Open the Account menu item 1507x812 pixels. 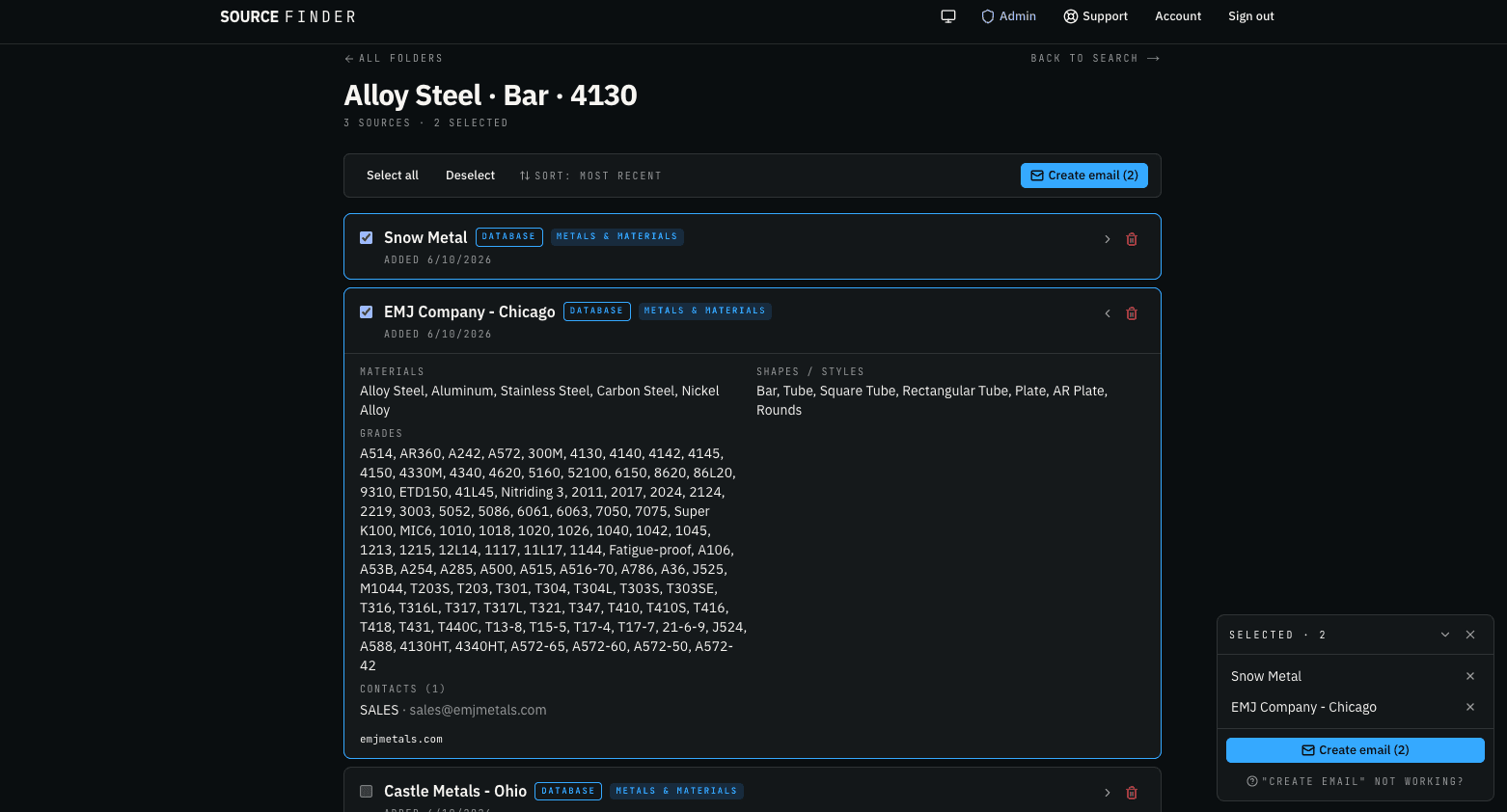point(1178,16)
